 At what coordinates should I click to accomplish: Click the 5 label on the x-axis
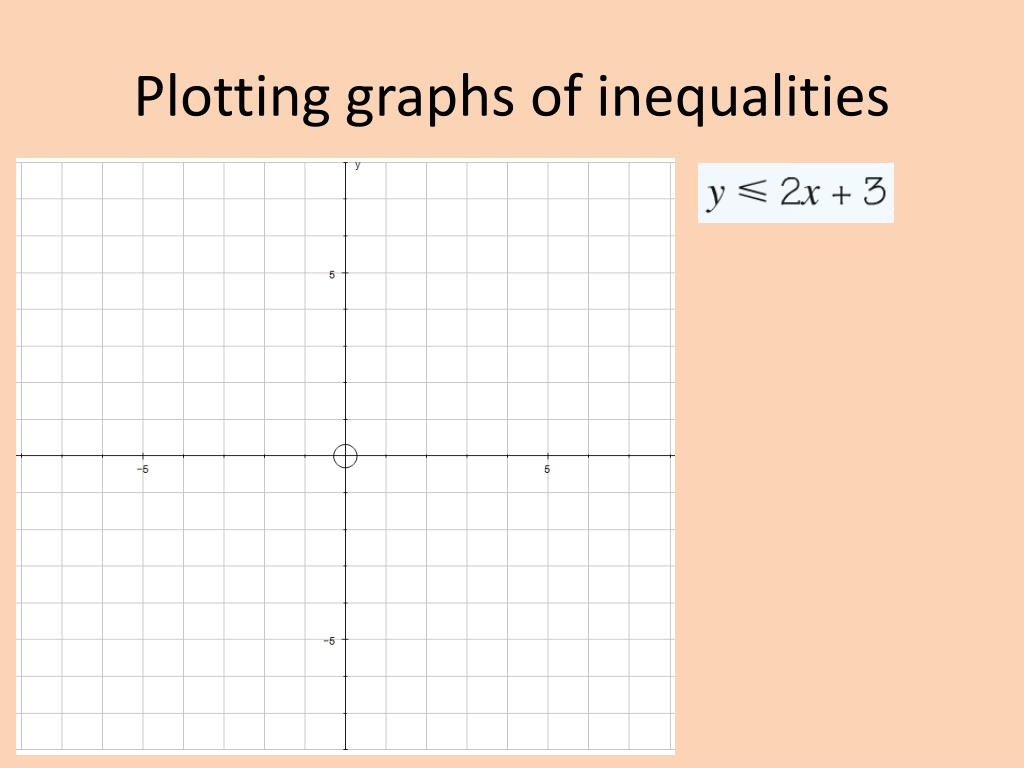click(547, 469)
